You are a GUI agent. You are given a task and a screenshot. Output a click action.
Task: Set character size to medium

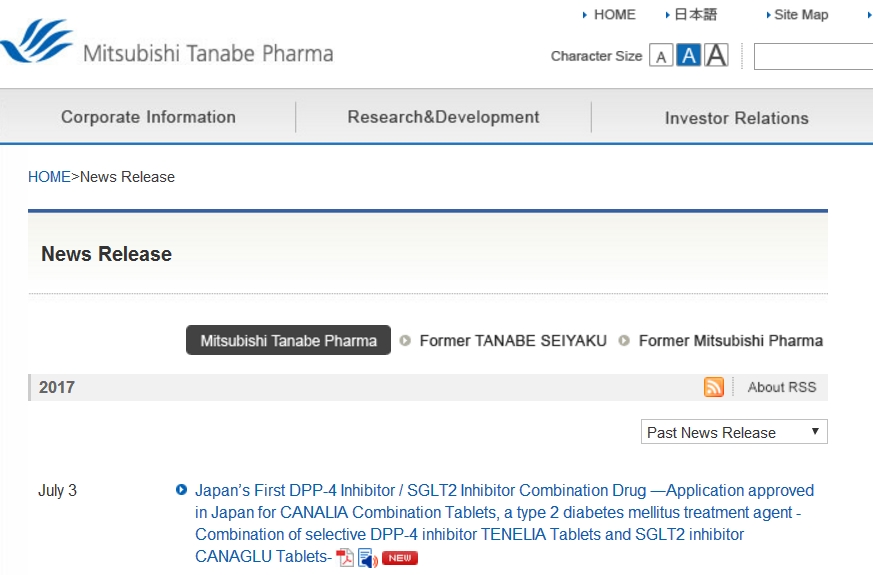click(688, 56)
